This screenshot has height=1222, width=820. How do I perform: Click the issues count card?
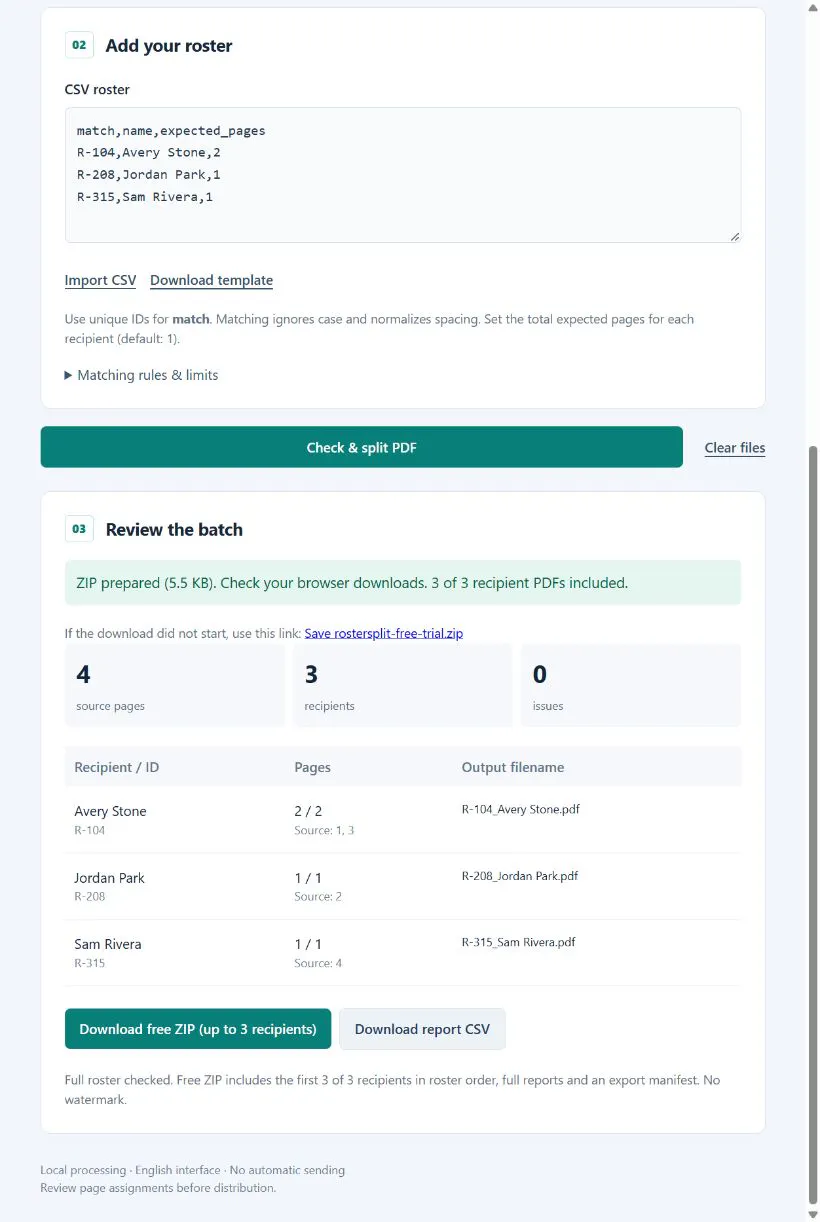(x=631, y=685)
